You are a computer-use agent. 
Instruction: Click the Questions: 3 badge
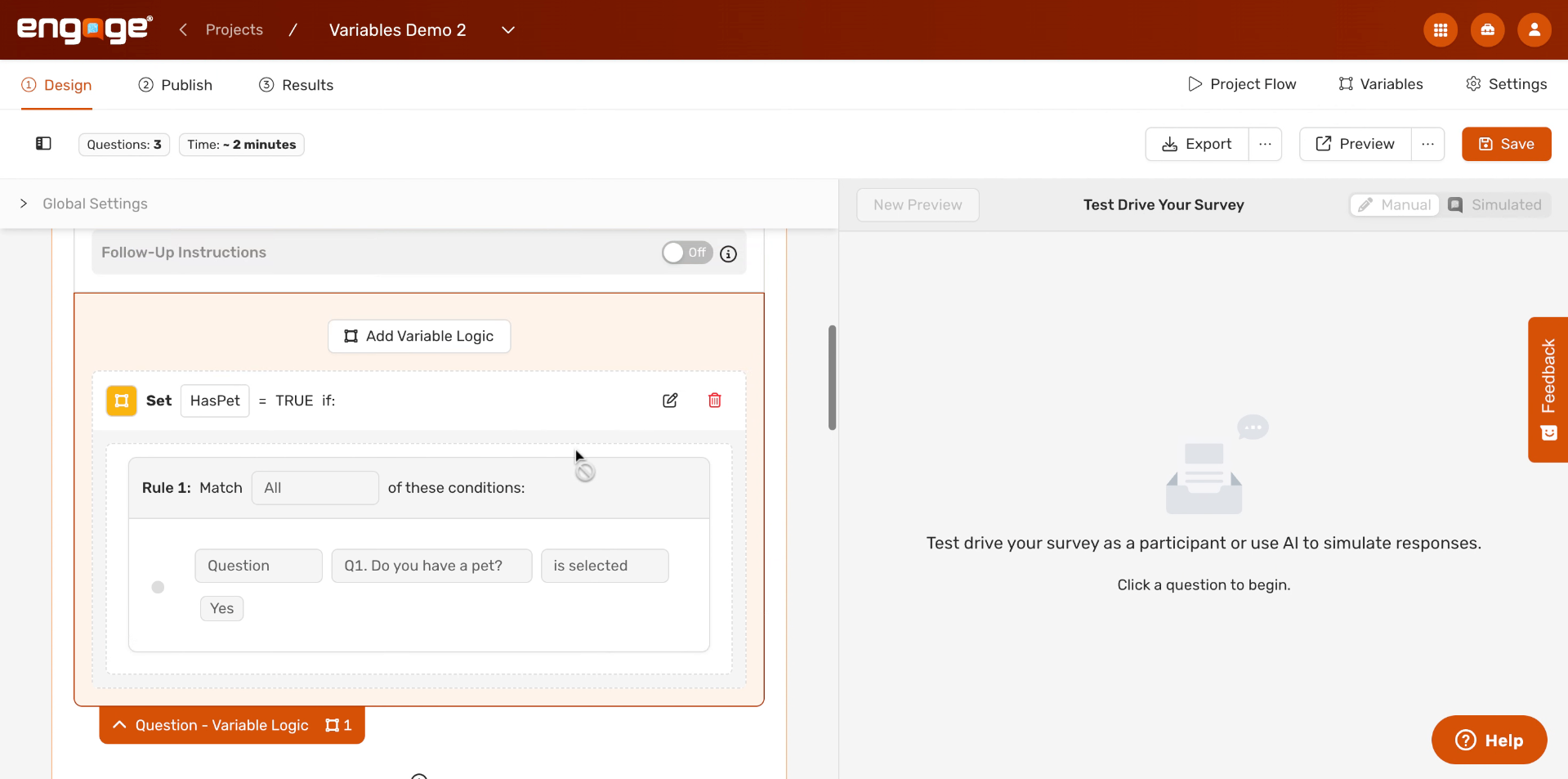124,145
